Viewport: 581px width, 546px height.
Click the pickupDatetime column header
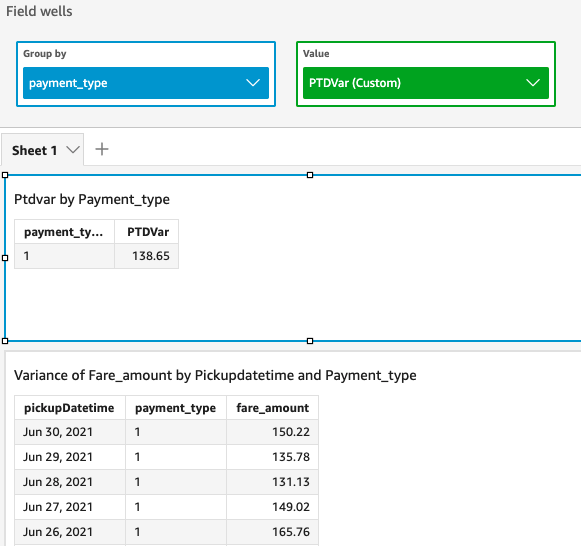[70, 408]
